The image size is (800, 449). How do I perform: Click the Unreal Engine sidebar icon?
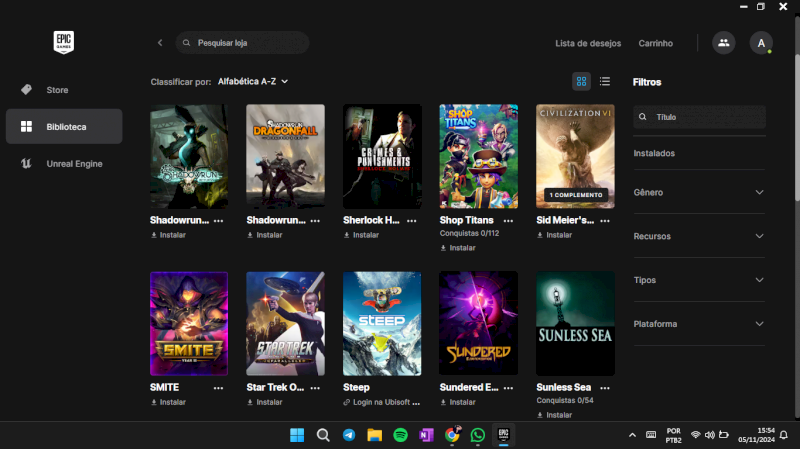click(26, 163)
